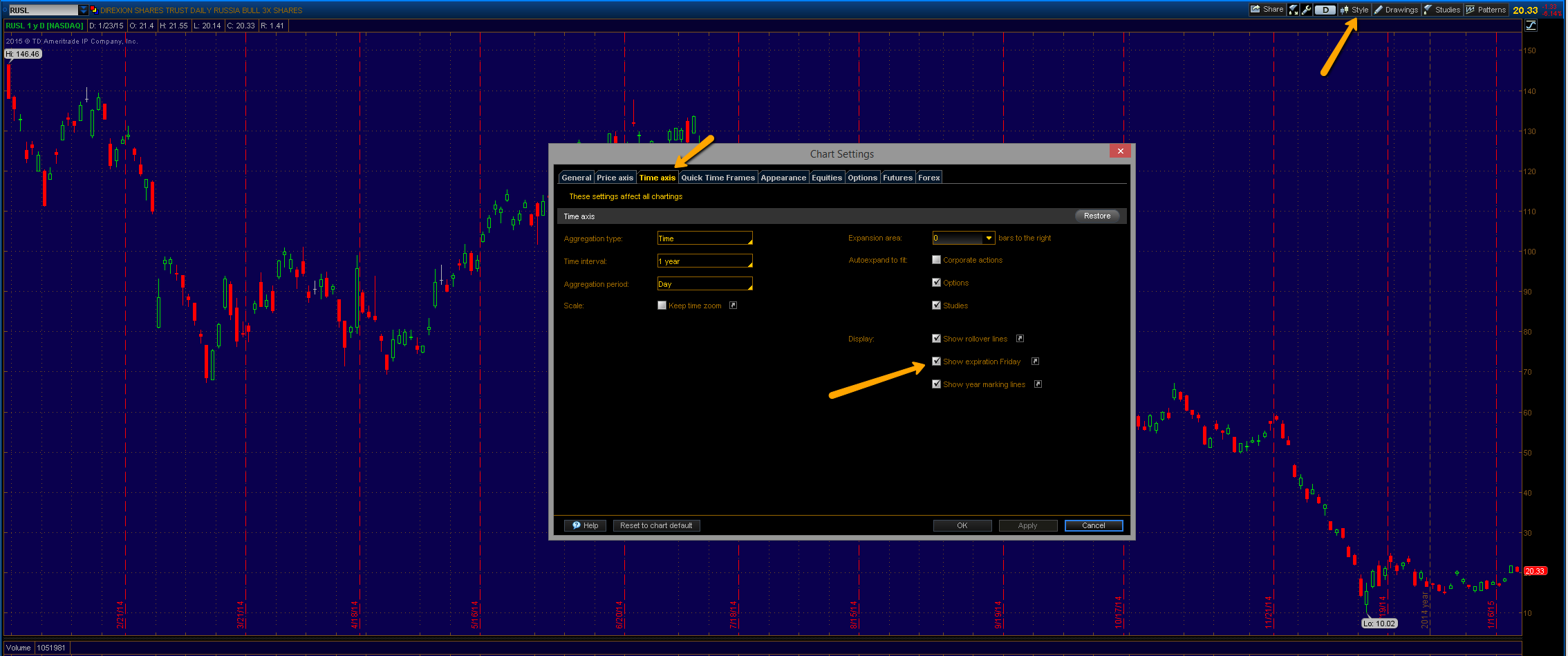Switch to the General tab

(576, 178)
